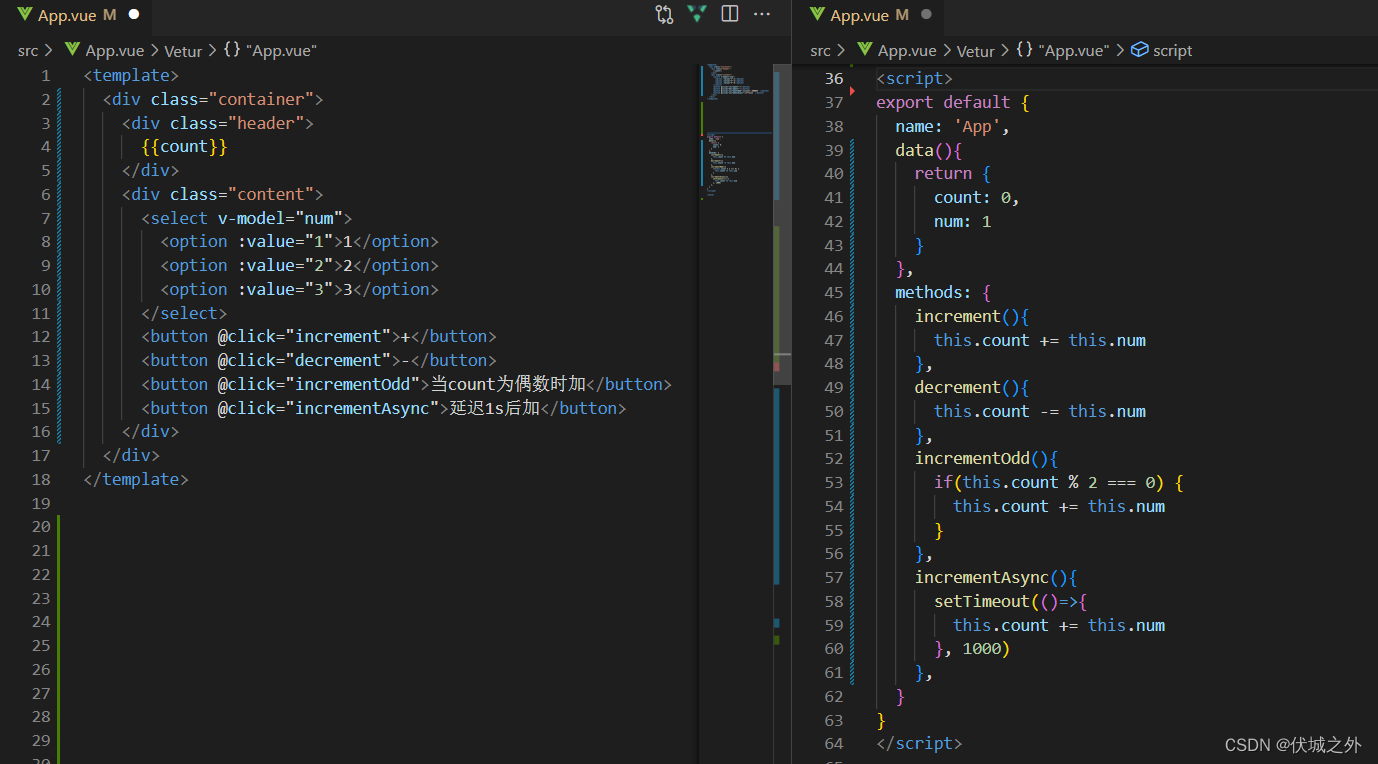
Task: Click the cube icon before script in the right breadcrumb
Action: [1139, 49]
